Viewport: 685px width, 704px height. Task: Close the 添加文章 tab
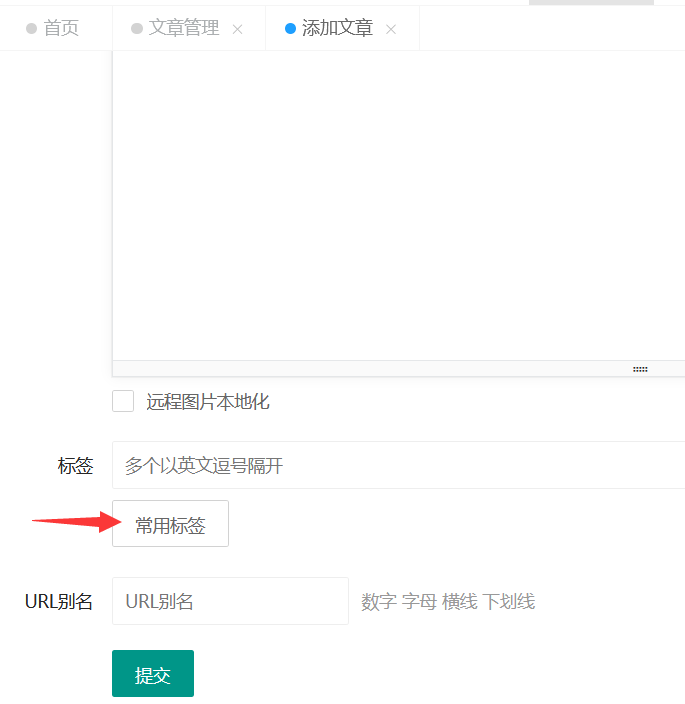(391, 30)
